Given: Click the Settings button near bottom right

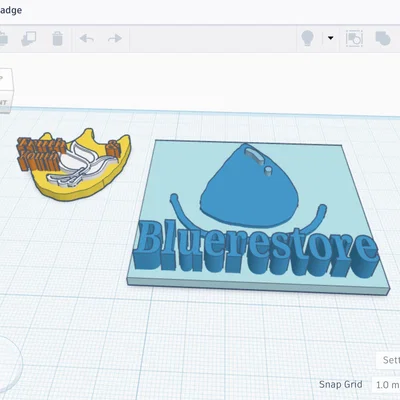Looking at the screenshot, I should 389,360.
